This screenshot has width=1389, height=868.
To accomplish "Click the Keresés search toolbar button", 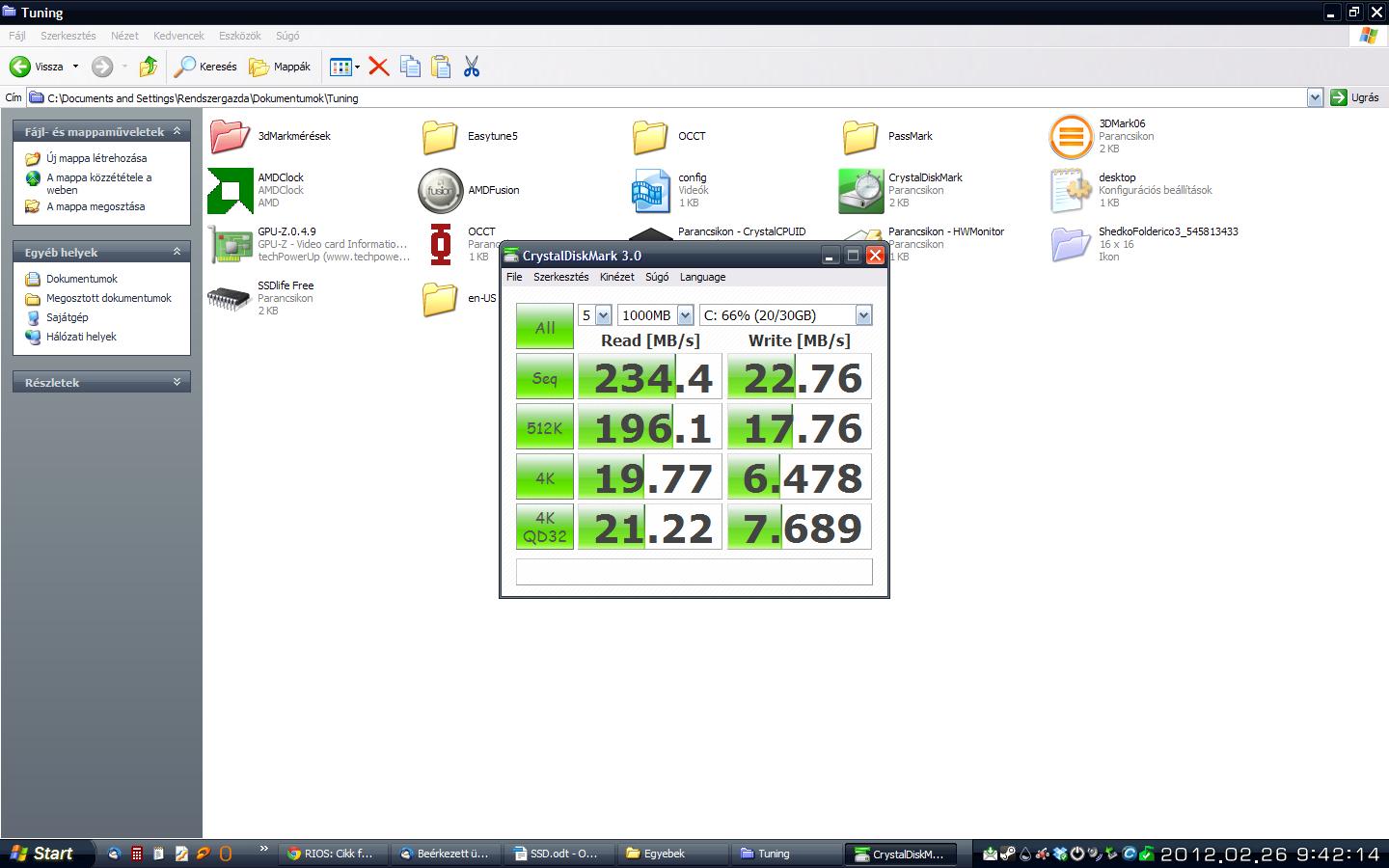I will tap(205, 67).
